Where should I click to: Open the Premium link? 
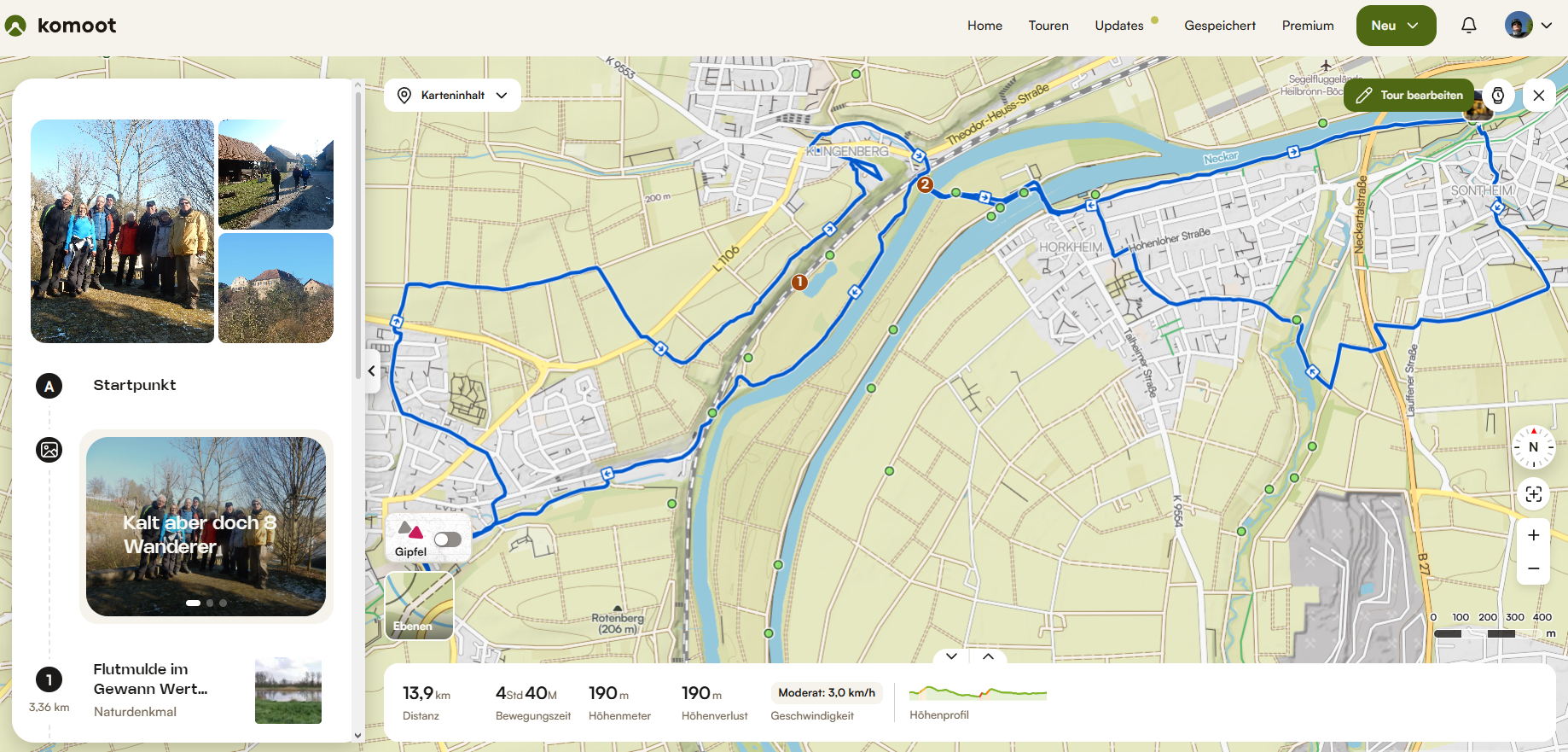[1308, 26]
